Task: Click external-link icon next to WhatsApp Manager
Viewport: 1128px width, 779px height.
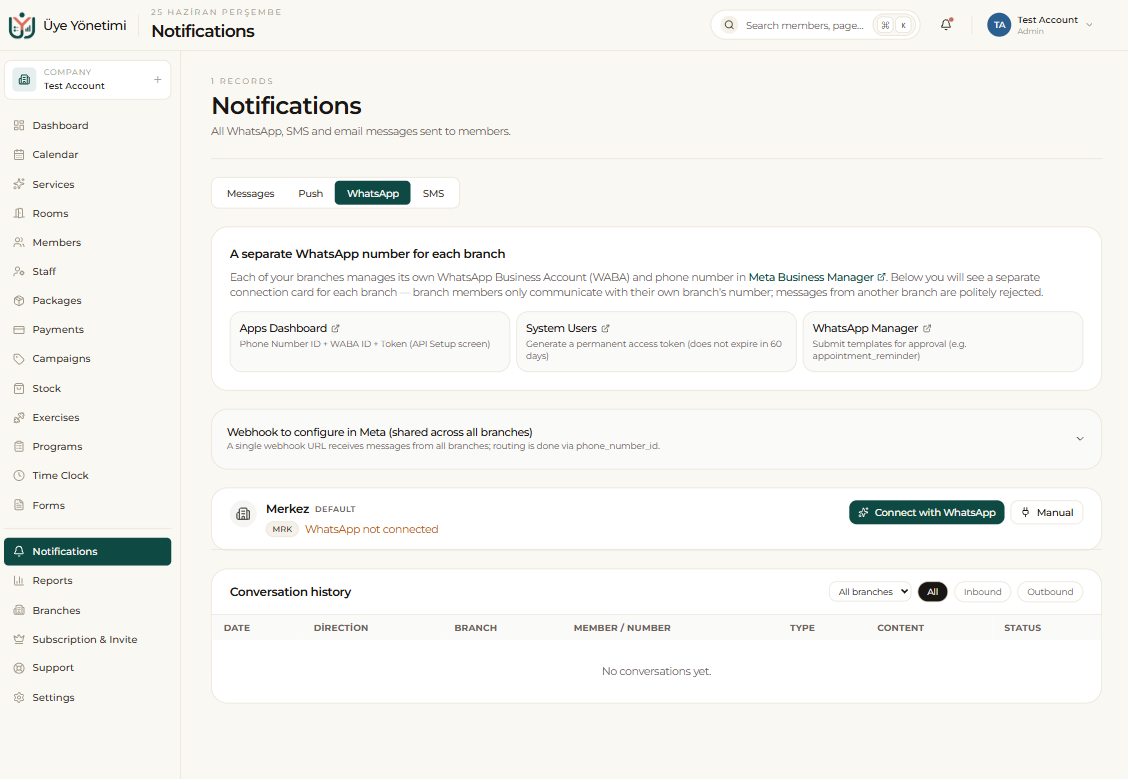Action: point(927,328)
